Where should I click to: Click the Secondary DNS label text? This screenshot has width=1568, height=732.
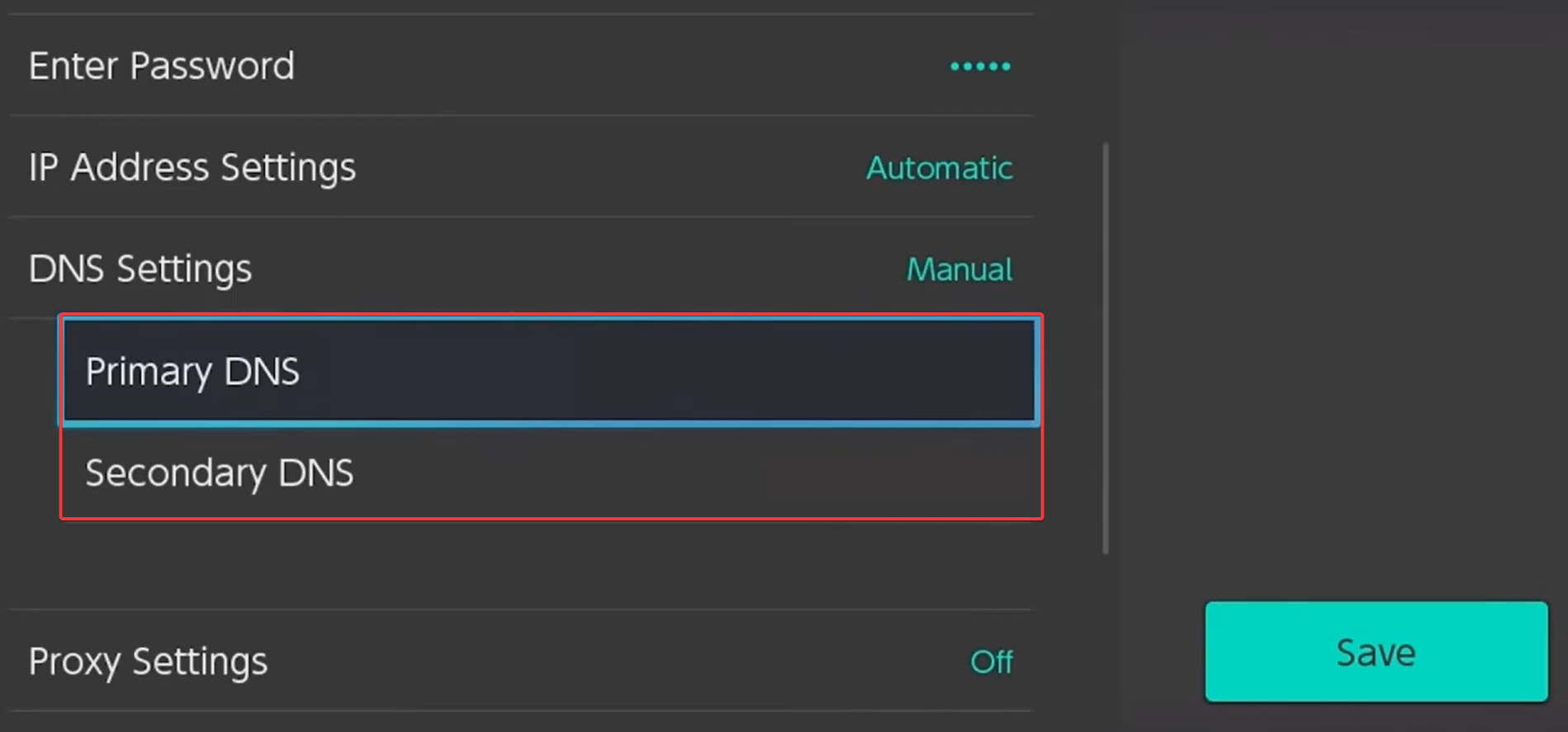pos(220,473)
